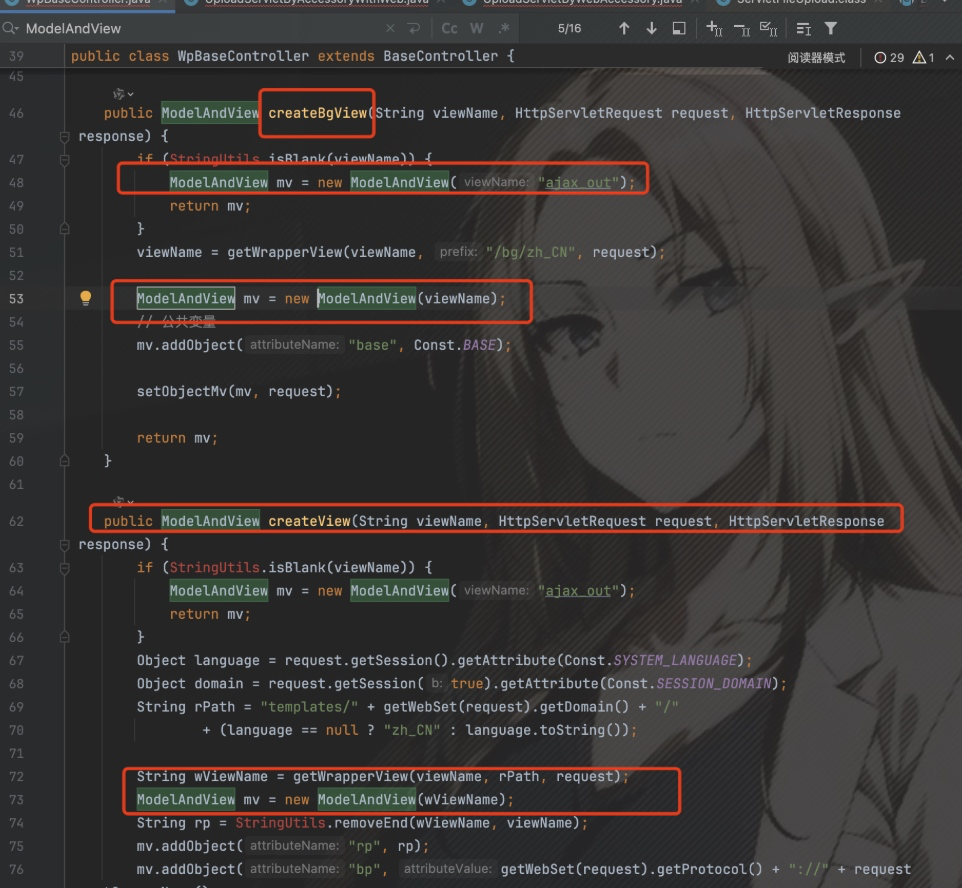962x888 pixels.
Task: Click the createBgView method name
Action: click(317, 113)
